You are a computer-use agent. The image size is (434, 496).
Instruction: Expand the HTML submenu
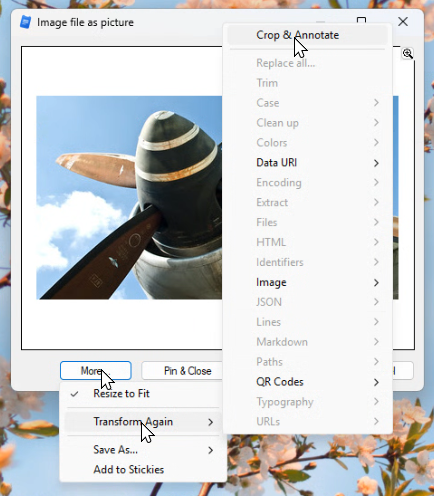(x=307, y=242)
